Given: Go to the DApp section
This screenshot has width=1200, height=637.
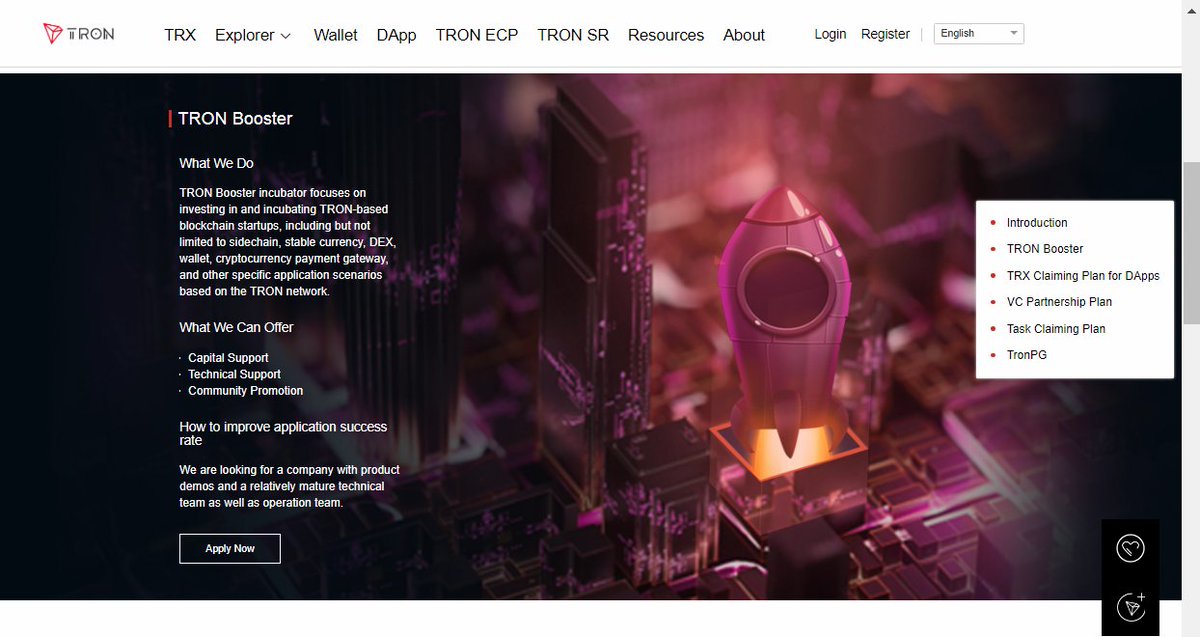Looking at the screenshot, I should (396, 35).
